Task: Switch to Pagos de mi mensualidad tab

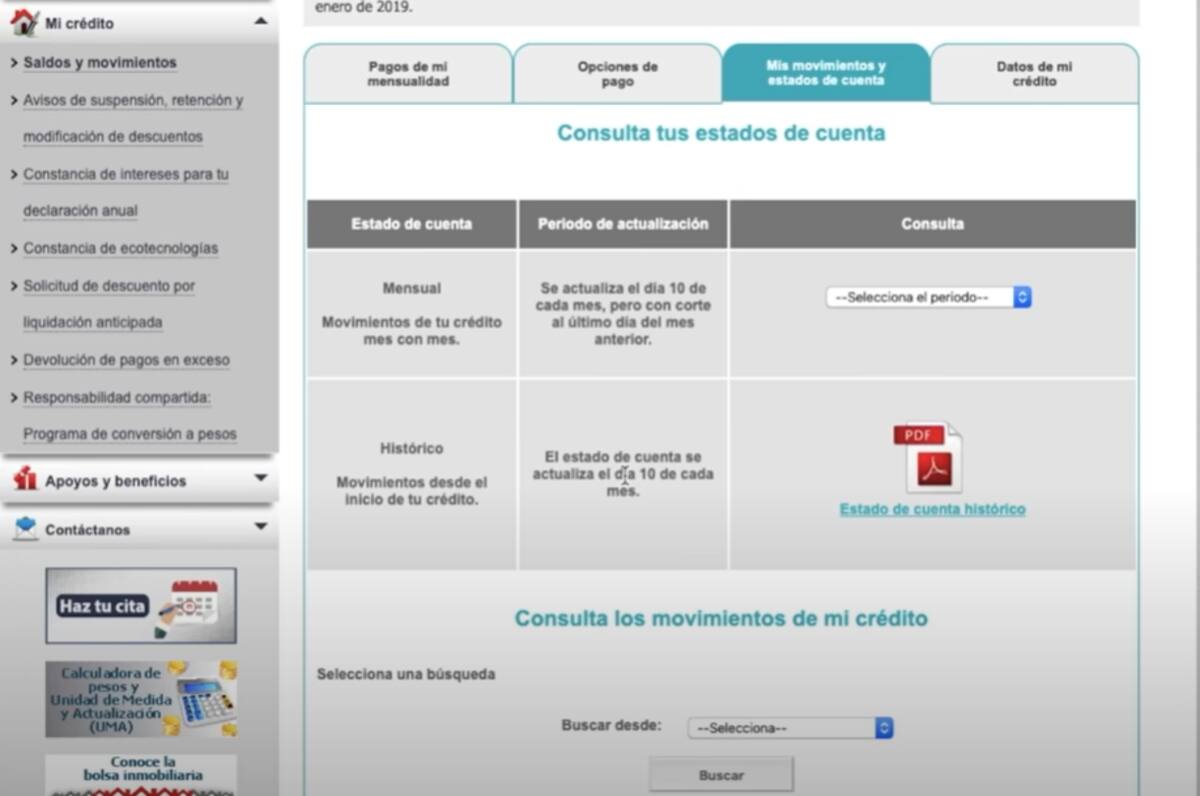Action: click(x=408, y=74)
